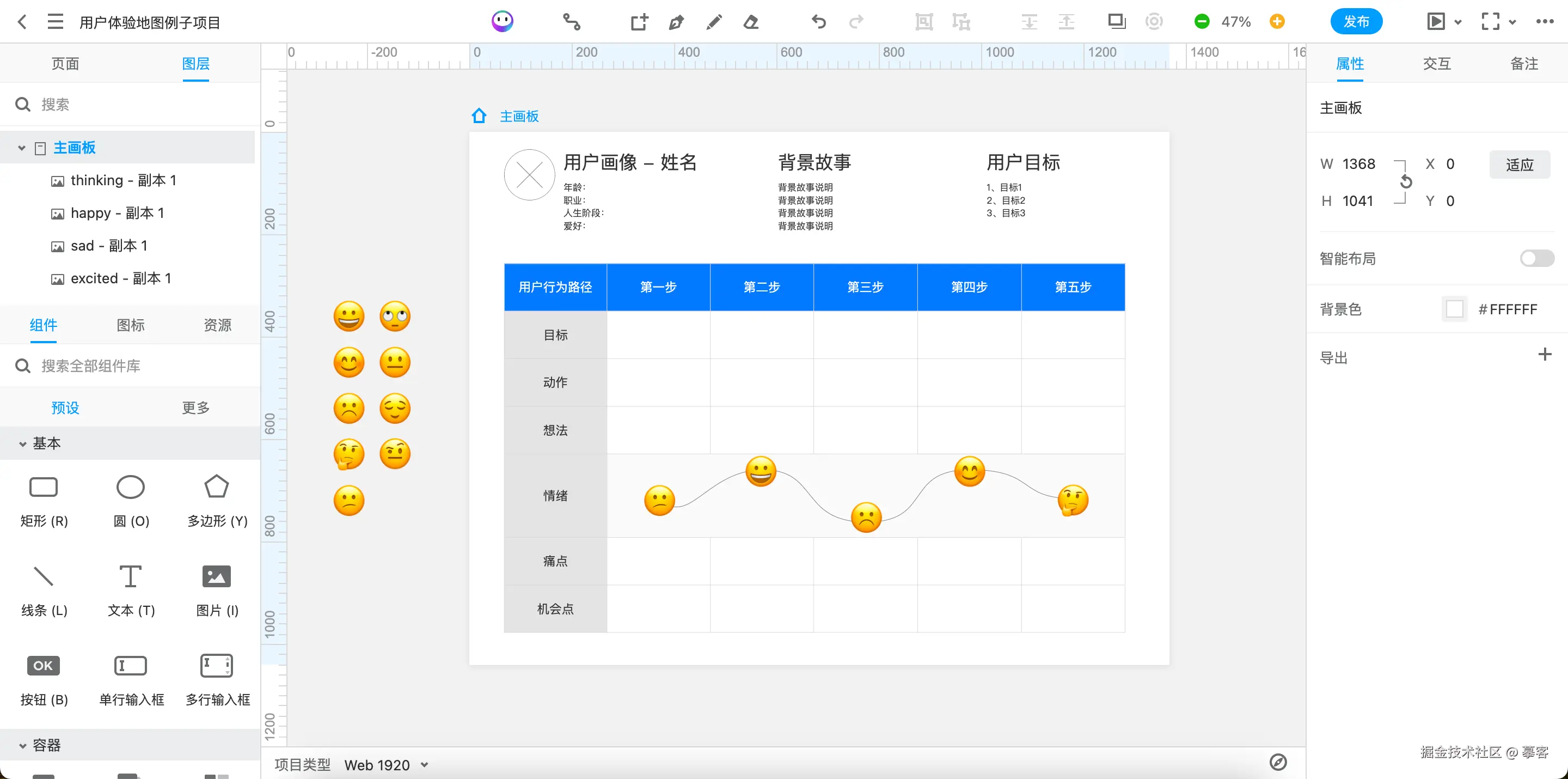This screenshot has width=1568, height=779.
Task: Switch to the 交互 tab
Action: (1437, 63)
